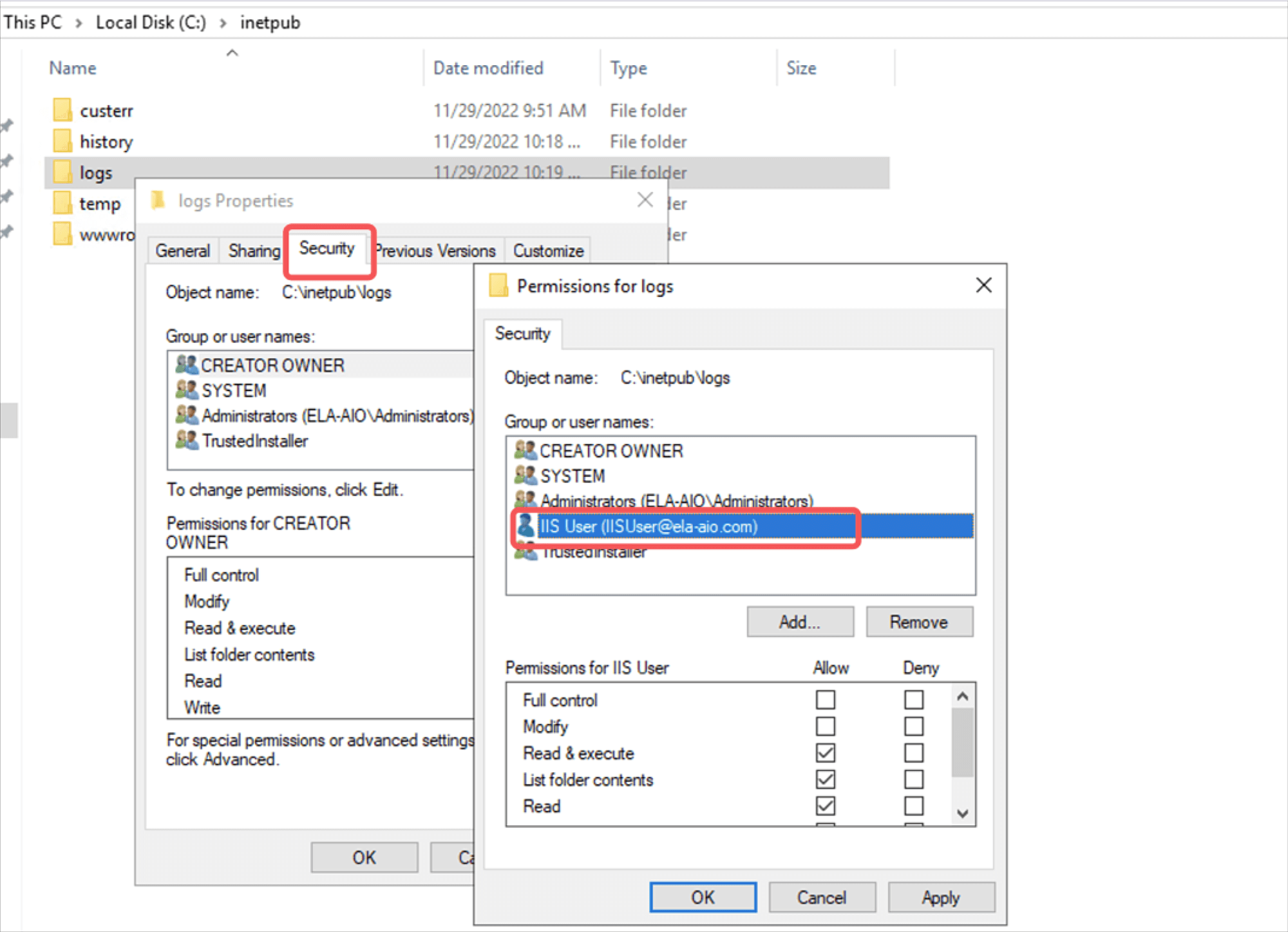Apply the permission changes

[941, 897]
